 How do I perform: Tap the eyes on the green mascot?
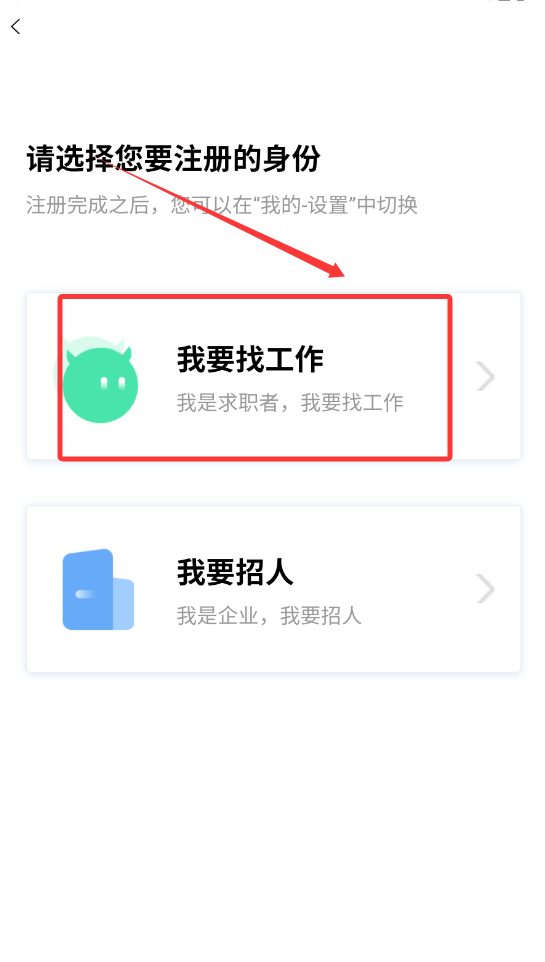click(113, 384)
